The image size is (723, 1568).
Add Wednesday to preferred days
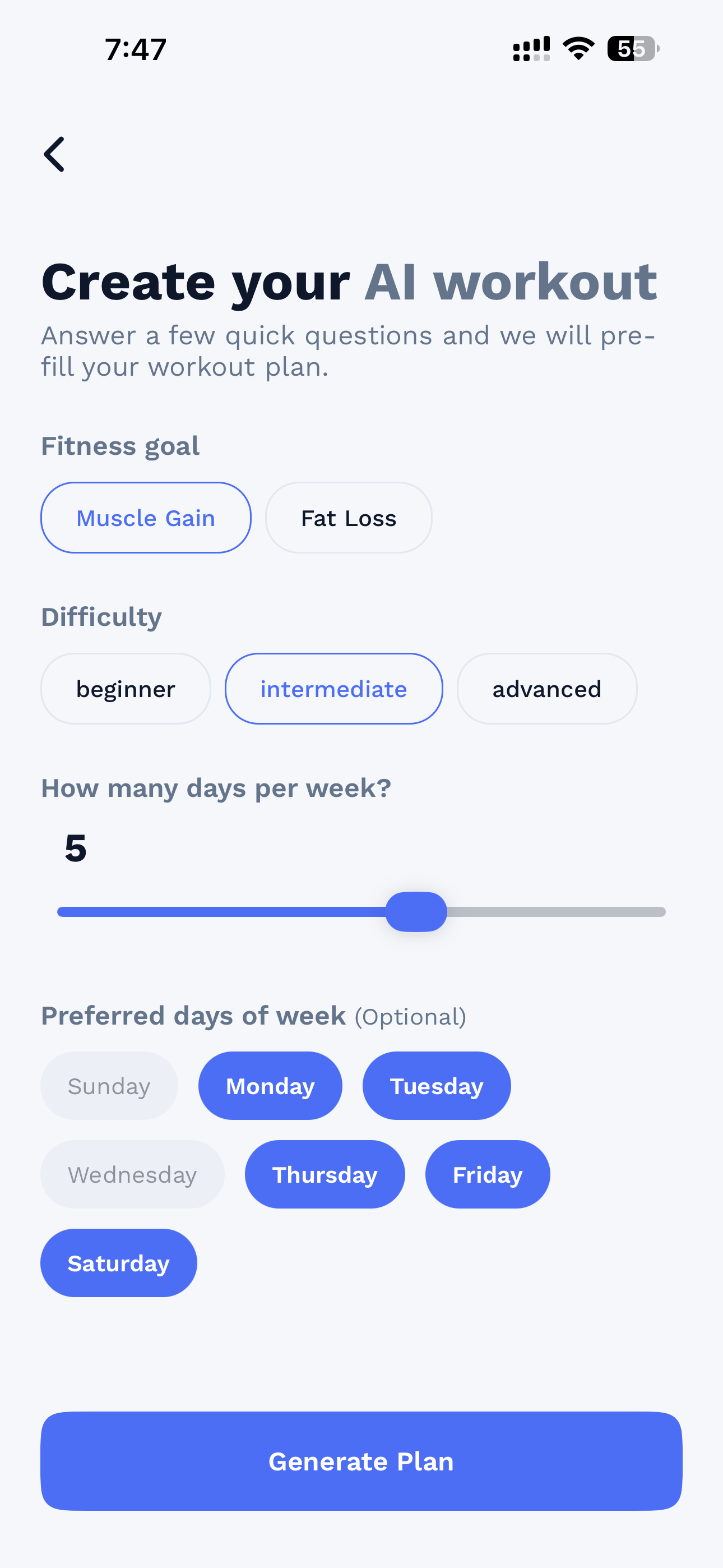point(132,1174)
